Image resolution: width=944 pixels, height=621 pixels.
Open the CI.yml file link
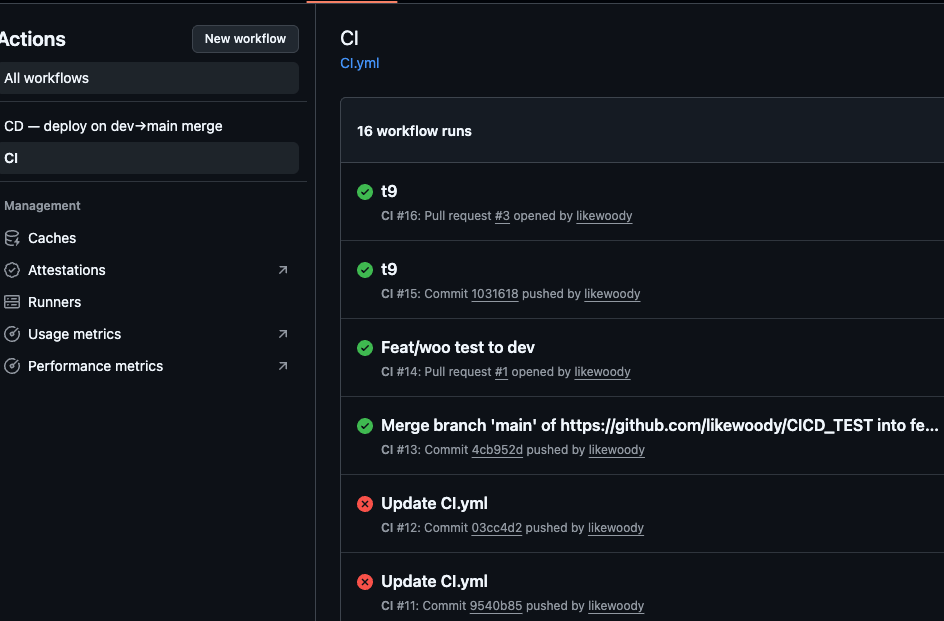pos(360,63)
